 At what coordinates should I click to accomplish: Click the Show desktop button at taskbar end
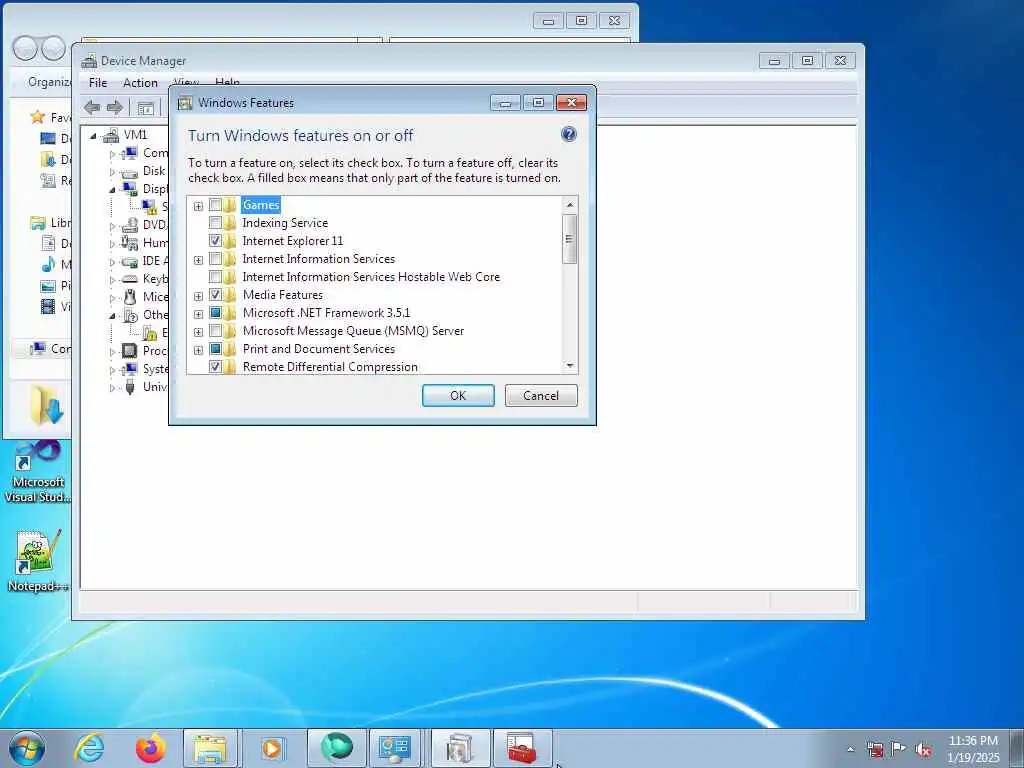click(1017, 748)
